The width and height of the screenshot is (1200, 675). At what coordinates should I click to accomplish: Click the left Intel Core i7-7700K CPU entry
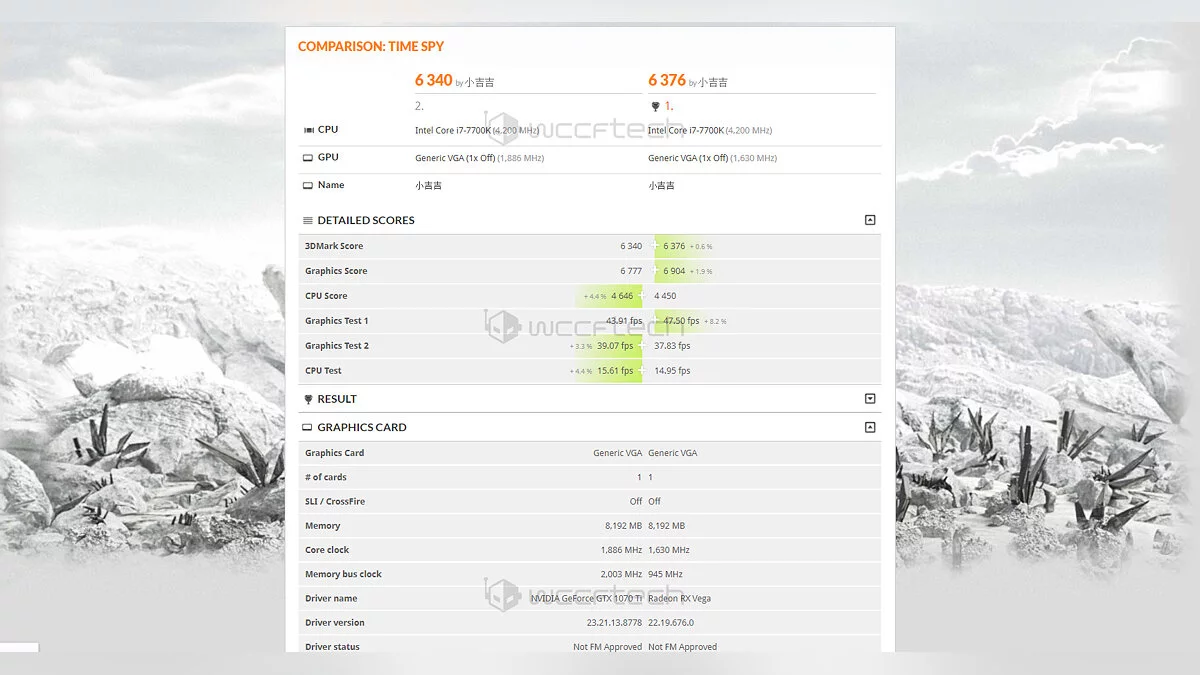(x=479, y=130)
